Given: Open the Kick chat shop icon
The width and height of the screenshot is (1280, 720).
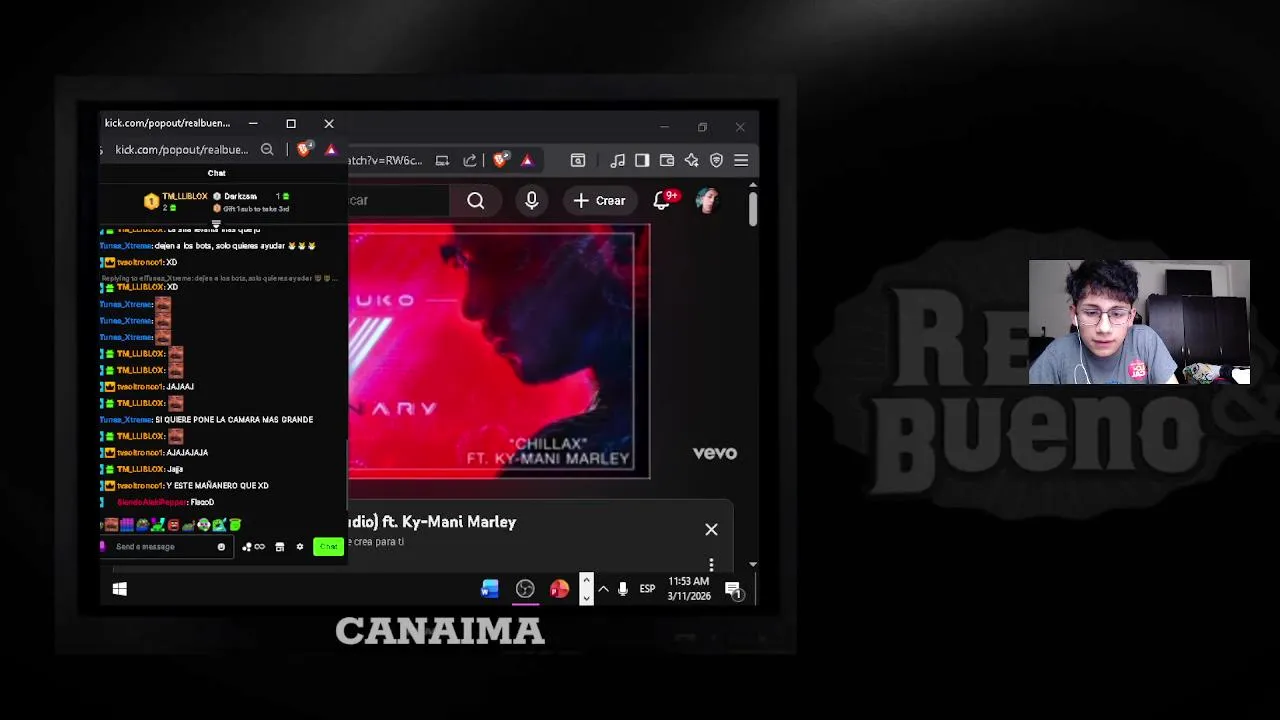Looking at the screenshot, I should point(280,547).
